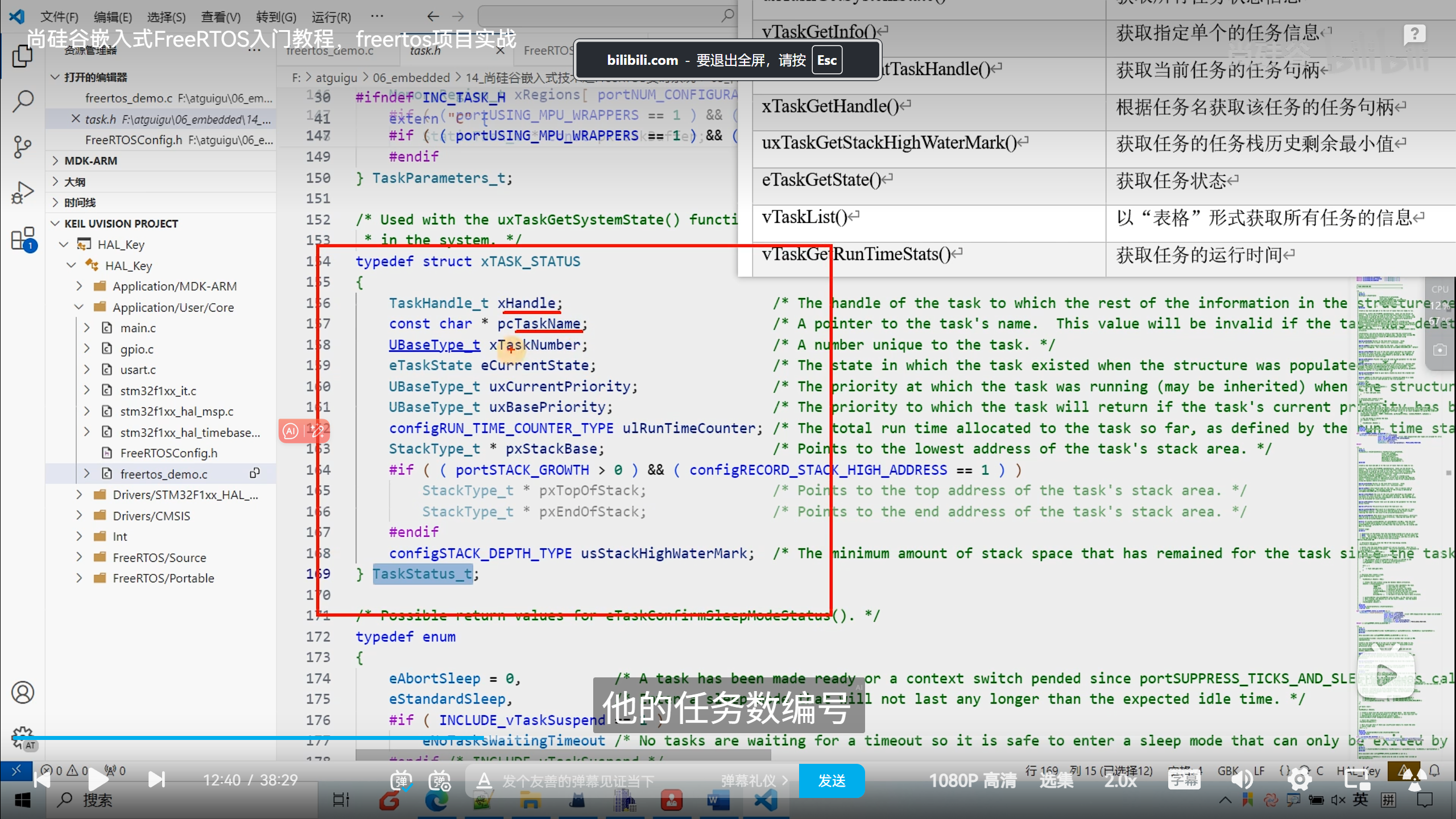
Task: Expand the FreeRTOS/Source folder
Action: 79,557
